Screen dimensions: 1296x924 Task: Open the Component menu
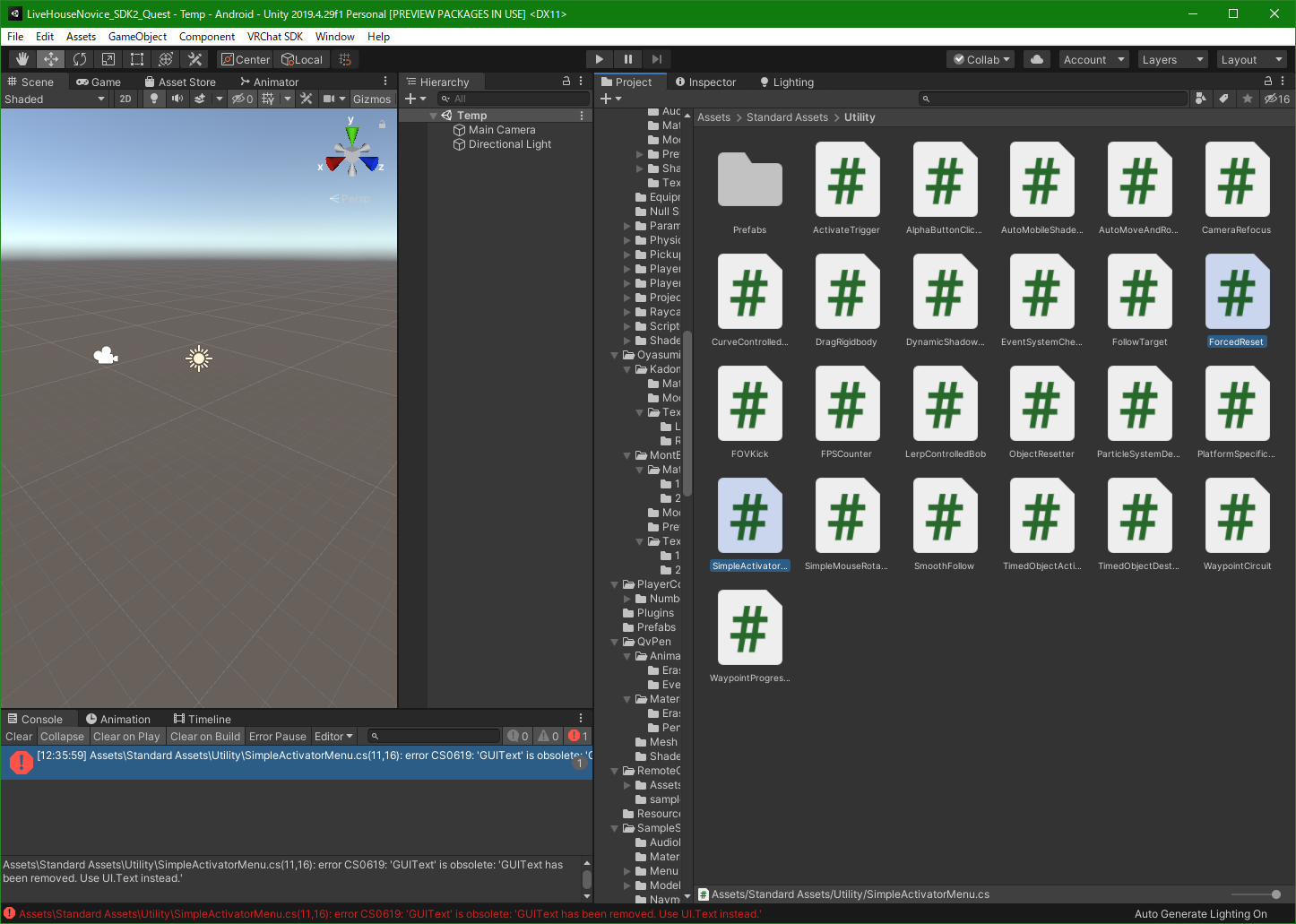pos(207,37)
